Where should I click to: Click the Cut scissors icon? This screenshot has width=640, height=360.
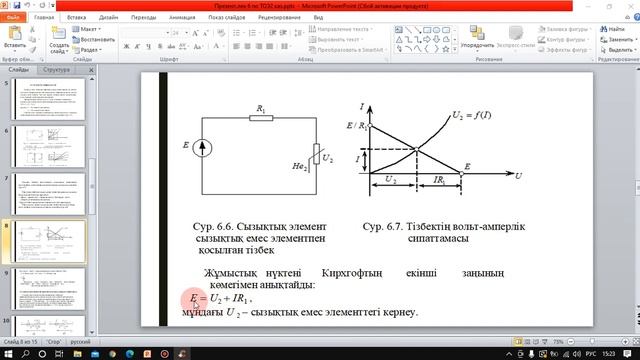[32, 29]
